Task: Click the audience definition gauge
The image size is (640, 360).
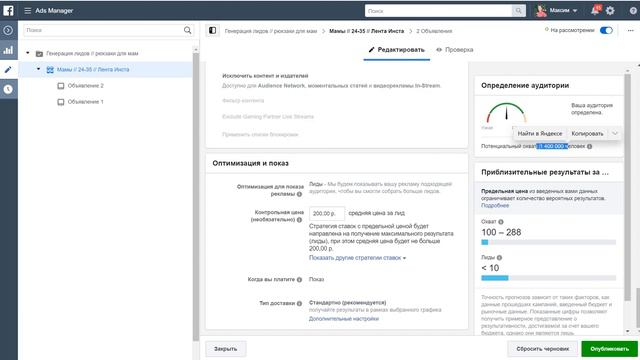Action: pyautogui.click(x=506, y=113)
